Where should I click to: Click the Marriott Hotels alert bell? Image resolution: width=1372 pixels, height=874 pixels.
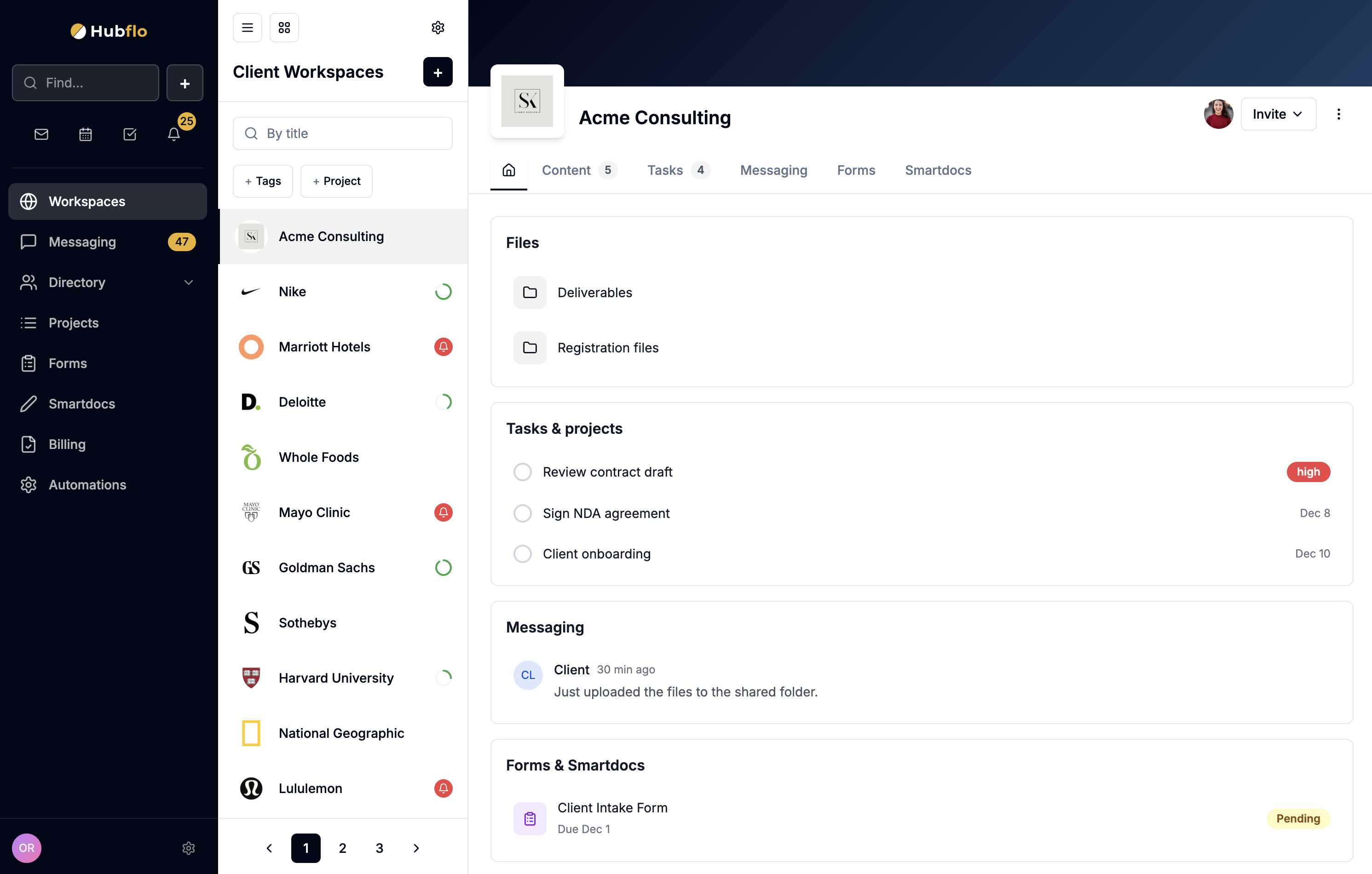(x=443, y=346)
